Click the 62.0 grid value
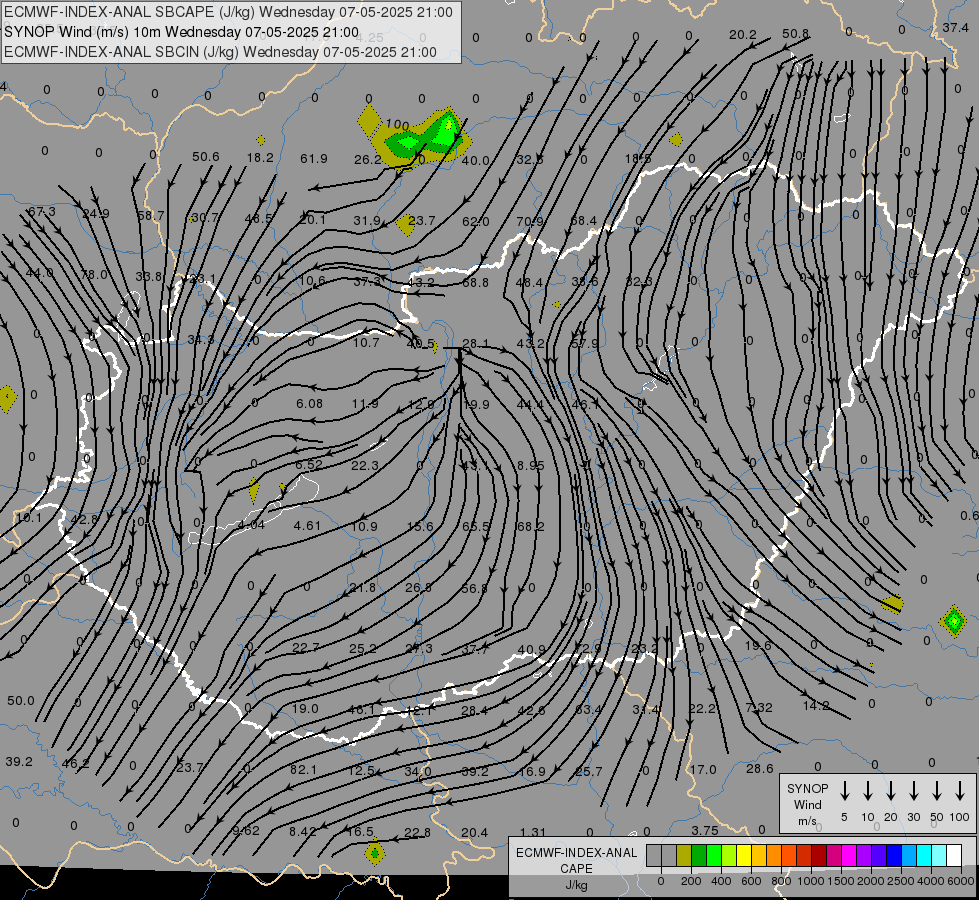979x900 pixels. (476, 221)
